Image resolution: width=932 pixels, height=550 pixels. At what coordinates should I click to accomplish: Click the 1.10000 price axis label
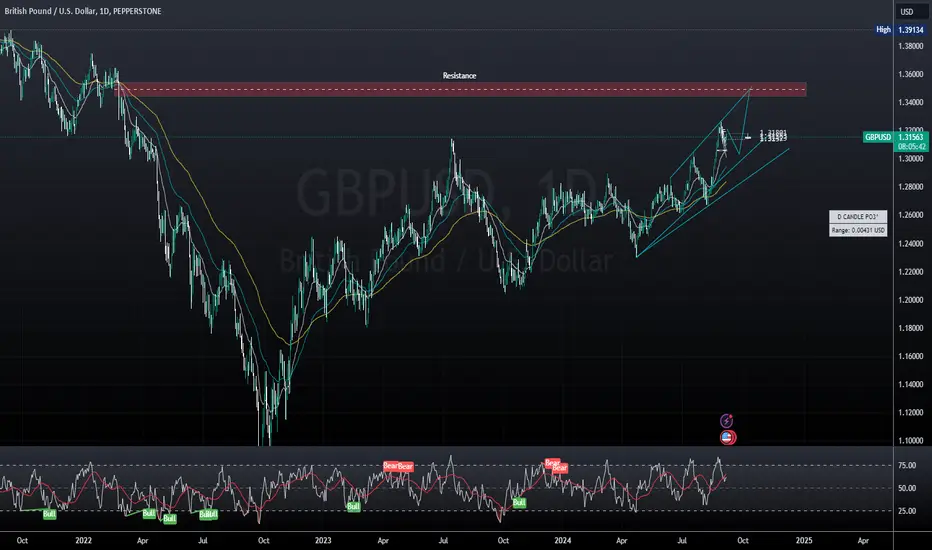[911, 441]
